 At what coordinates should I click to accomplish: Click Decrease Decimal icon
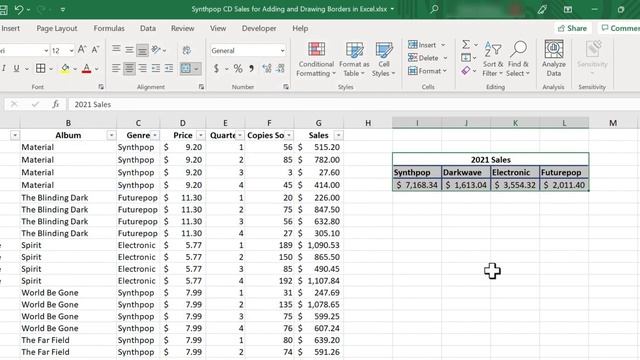coord(280,69)
